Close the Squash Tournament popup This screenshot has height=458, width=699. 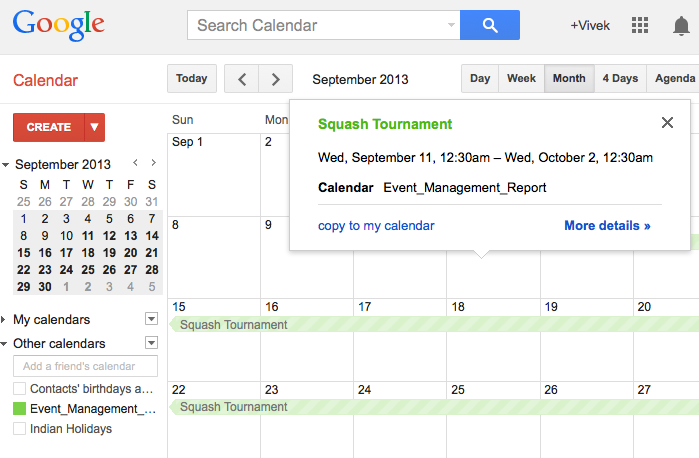point(667,123)
